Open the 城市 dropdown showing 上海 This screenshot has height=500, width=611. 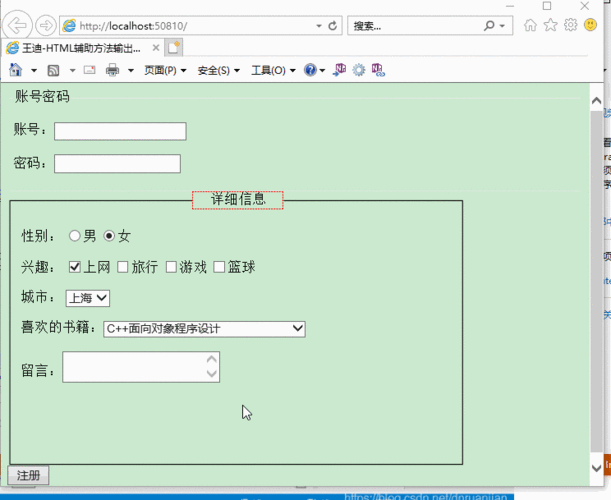[88, 298]
